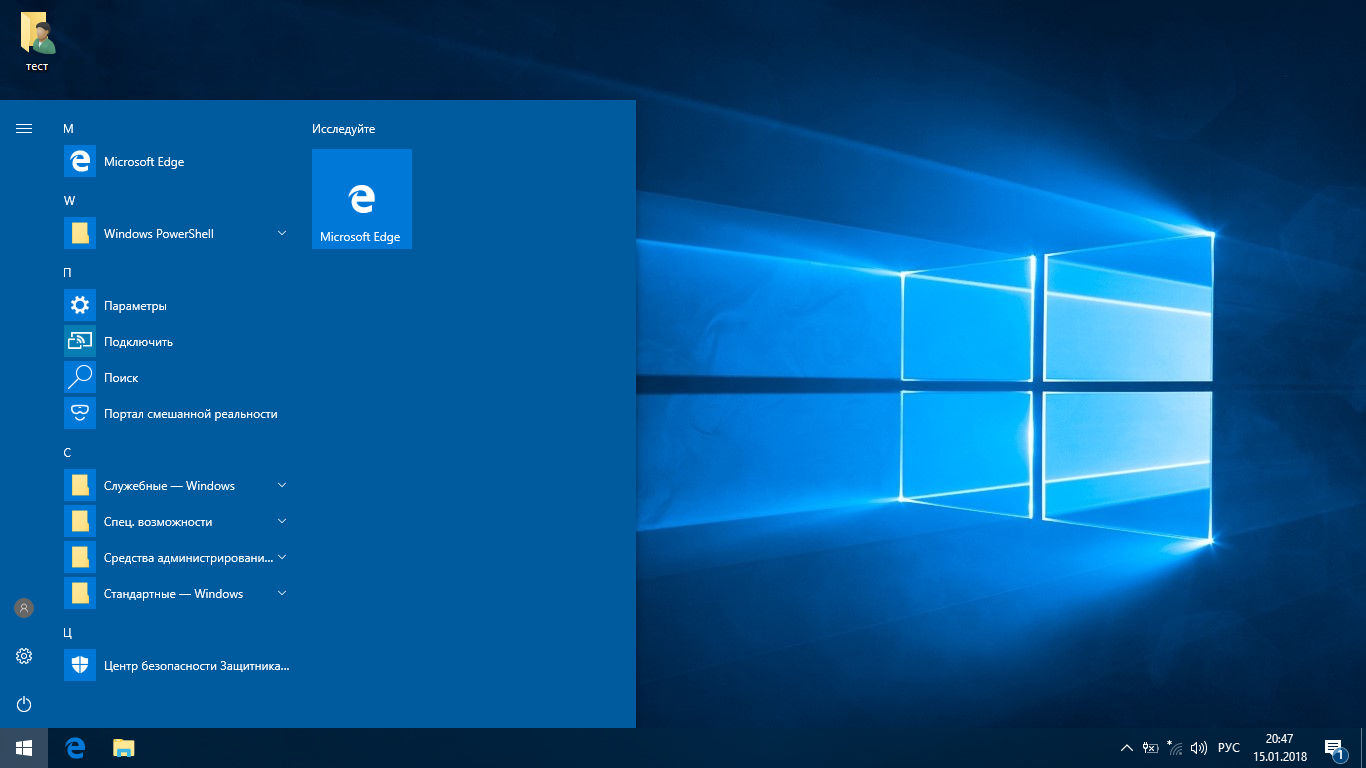Click the letter header С
1366x768 pixels.
pyautogui.click(x=67, y=453)
